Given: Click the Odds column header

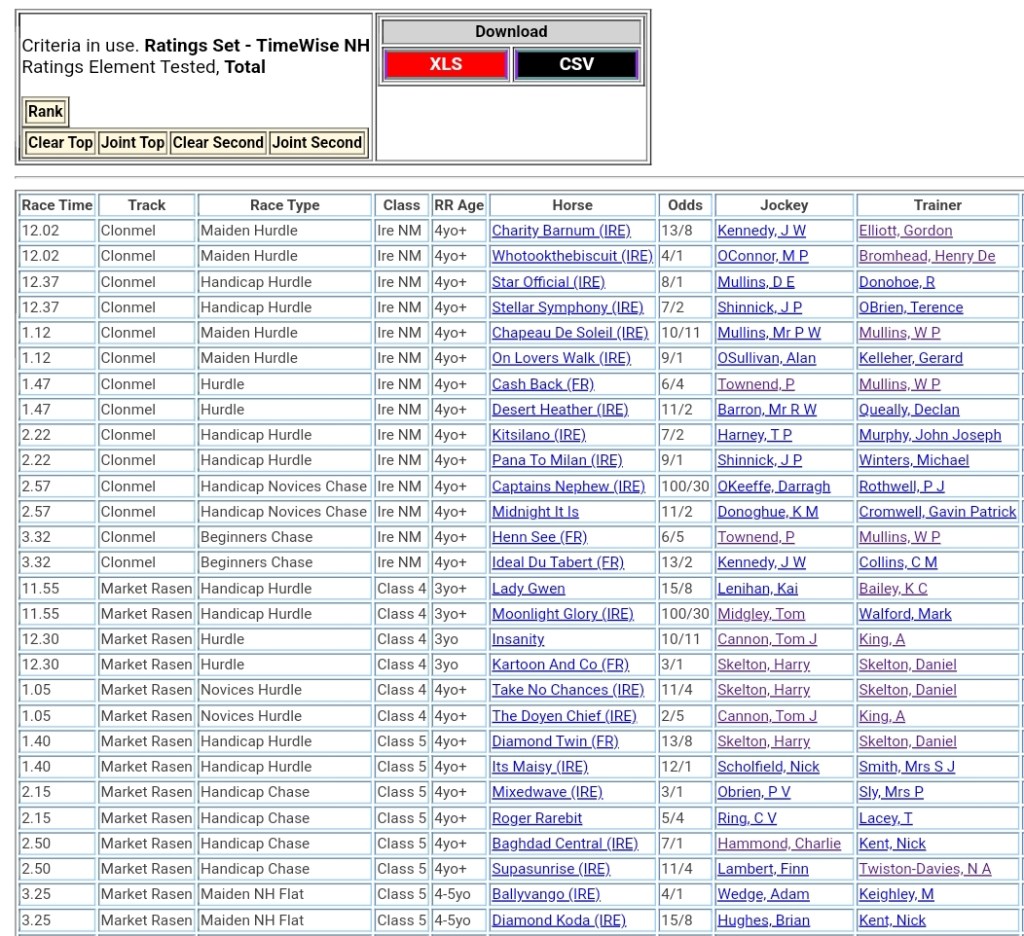Looking at the screenshot, I should click(685, 205).
